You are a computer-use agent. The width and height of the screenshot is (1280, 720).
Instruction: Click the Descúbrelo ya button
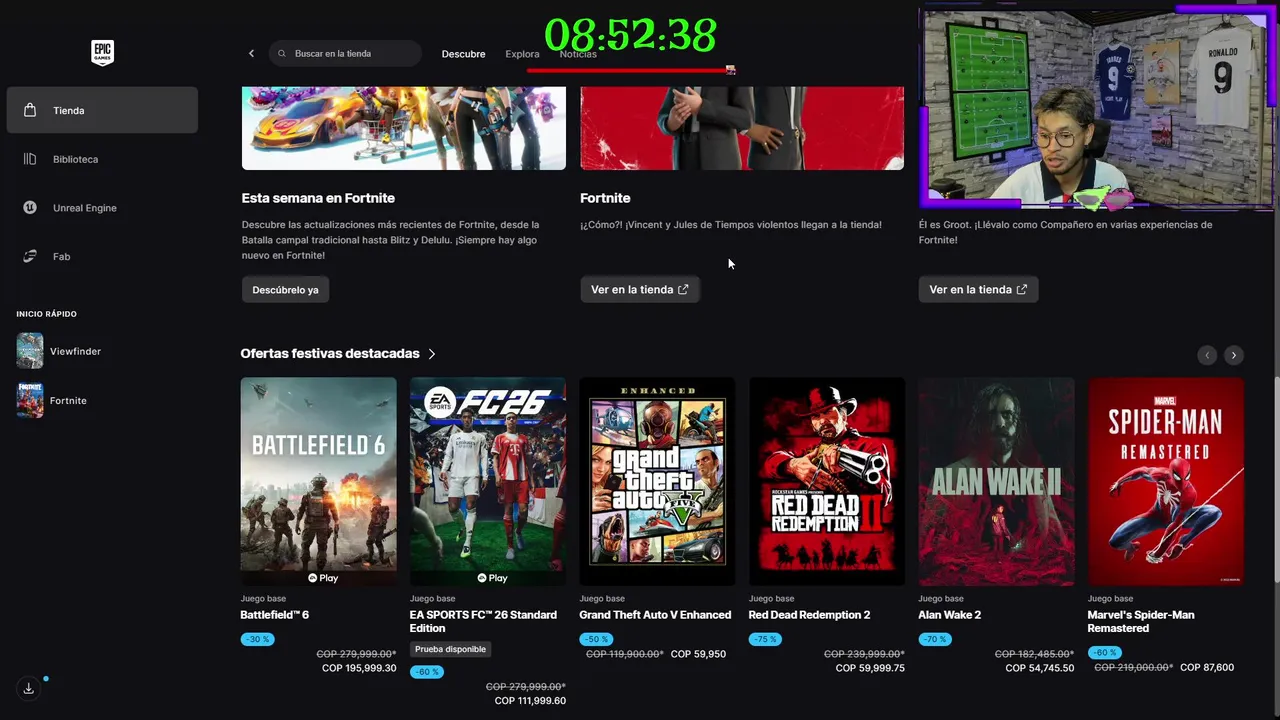tap(285, 289)
